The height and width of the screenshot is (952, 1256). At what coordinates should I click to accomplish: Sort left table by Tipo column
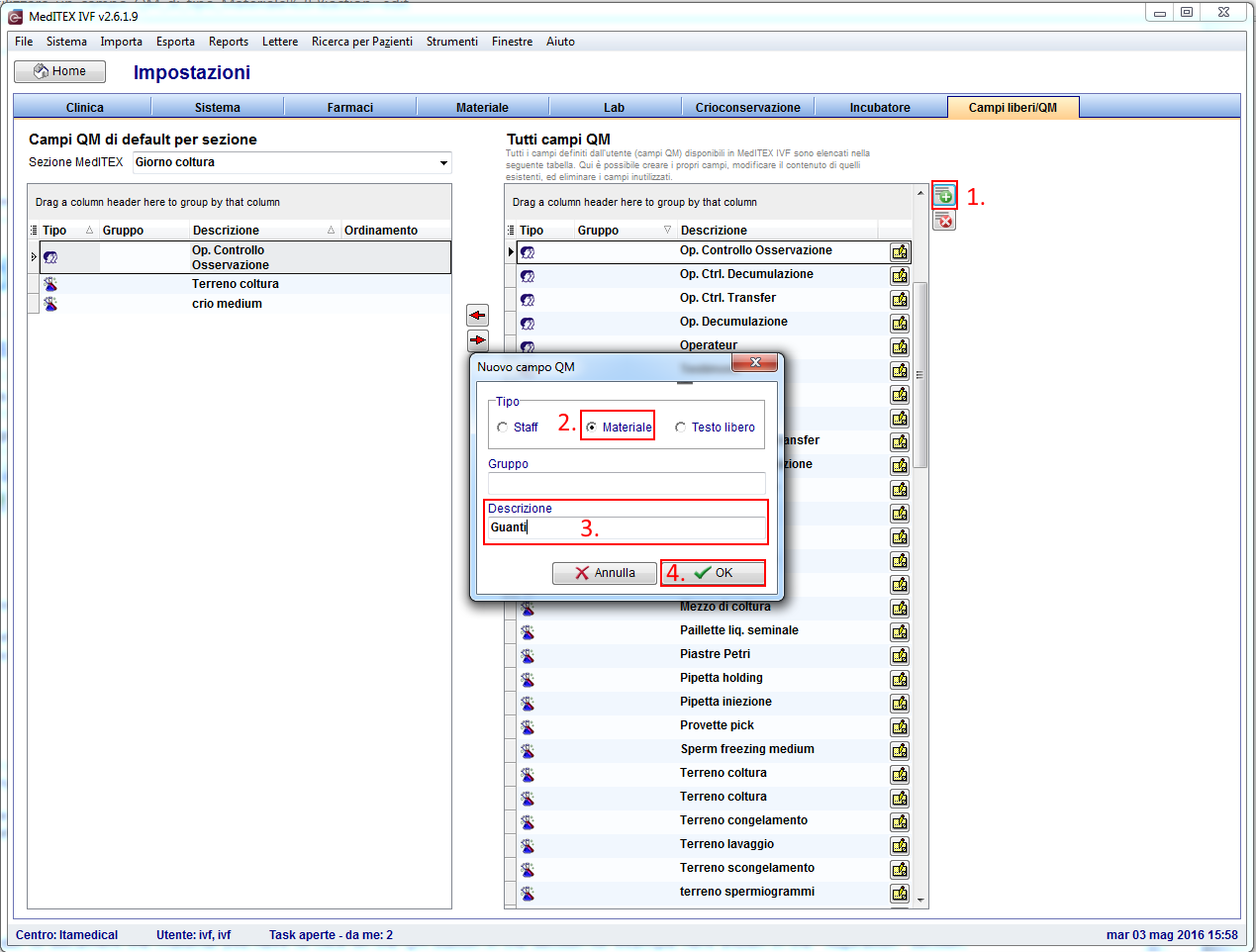(x=68, y=231)
